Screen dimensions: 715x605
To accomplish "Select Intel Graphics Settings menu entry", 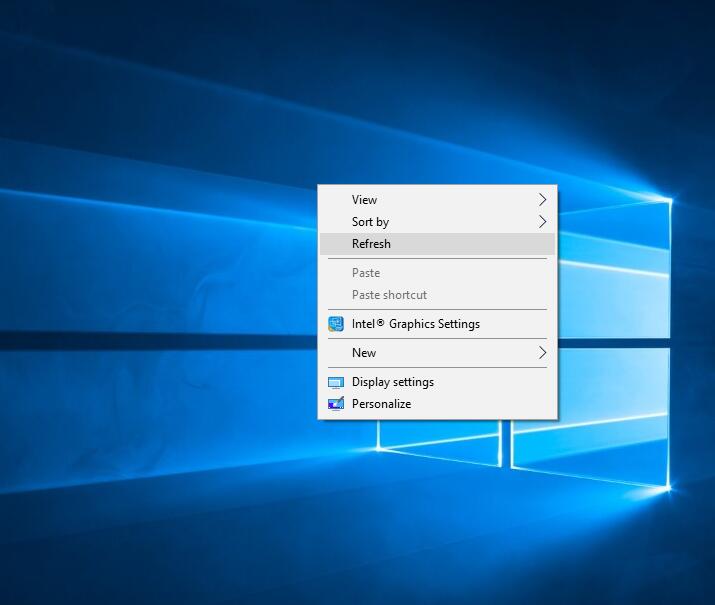I will click(437, 324).
